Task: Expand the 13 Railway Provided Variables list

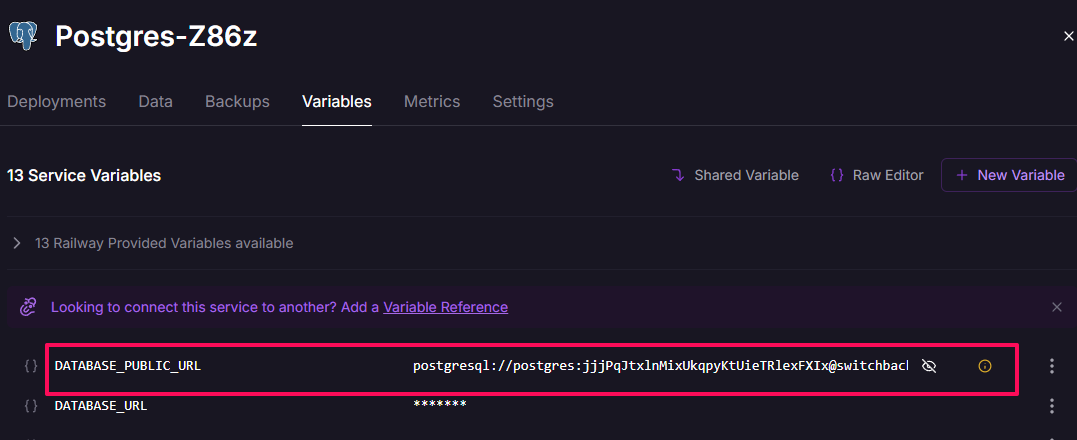Action: click(17, 243)
